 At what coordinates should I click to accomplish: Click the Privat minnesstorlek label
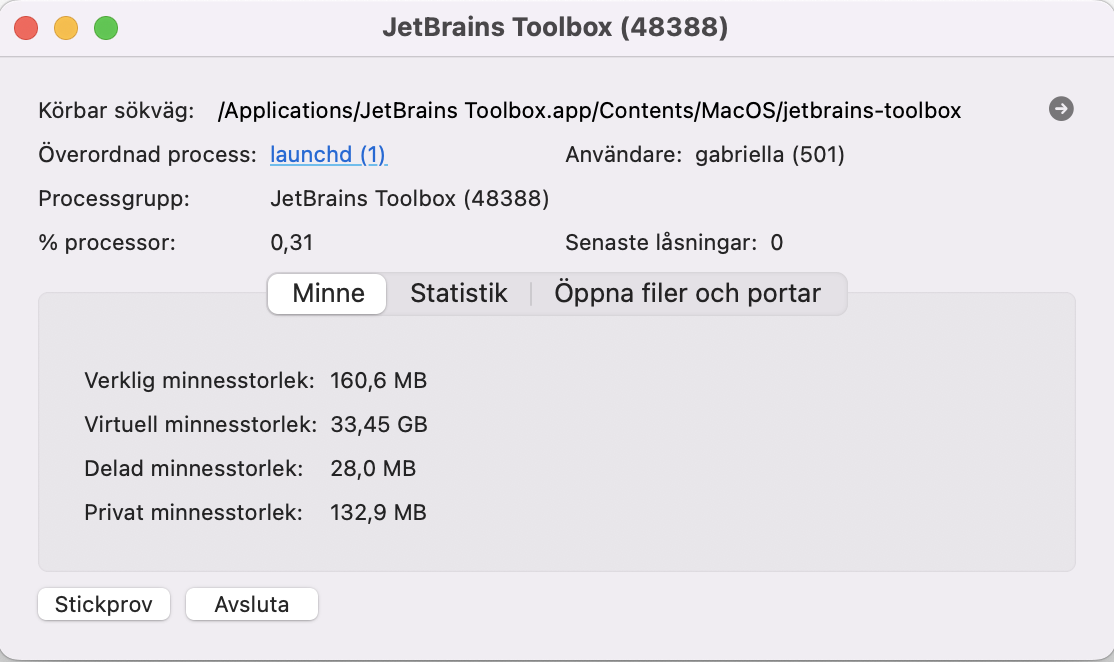(x=193, y=512)
